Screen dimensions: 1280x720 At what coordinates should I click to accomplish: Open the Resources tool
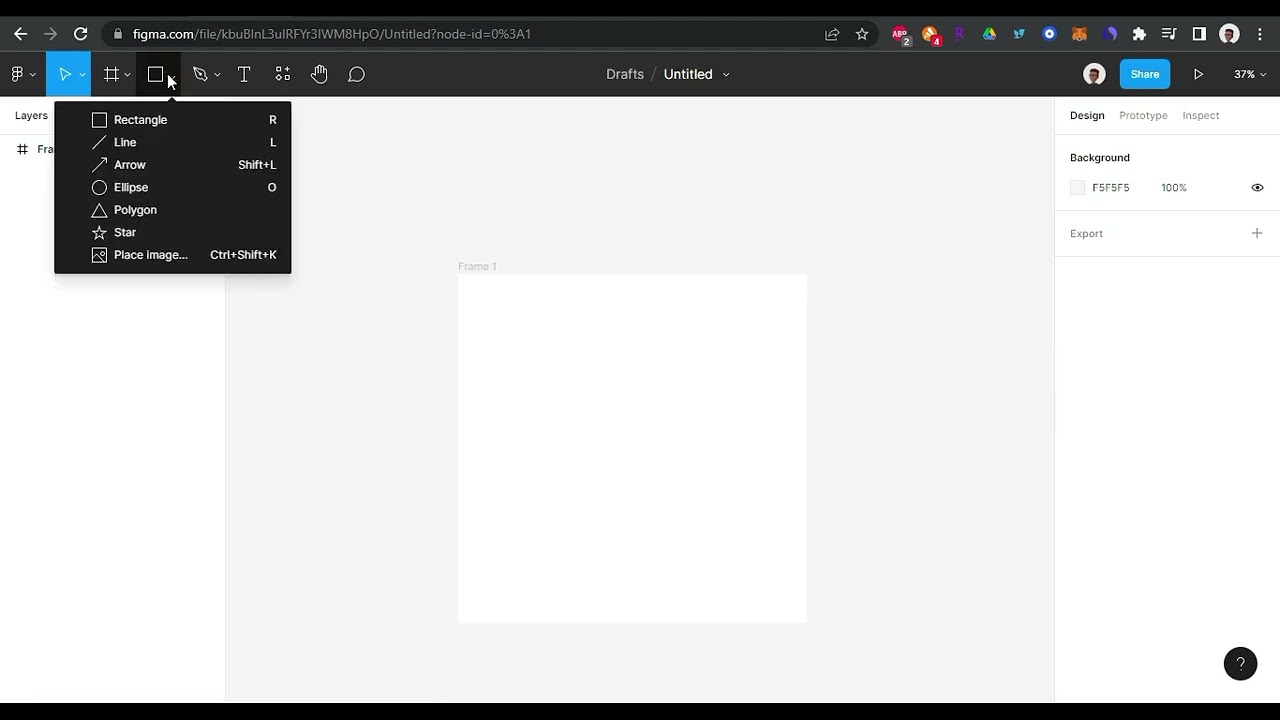283,74
